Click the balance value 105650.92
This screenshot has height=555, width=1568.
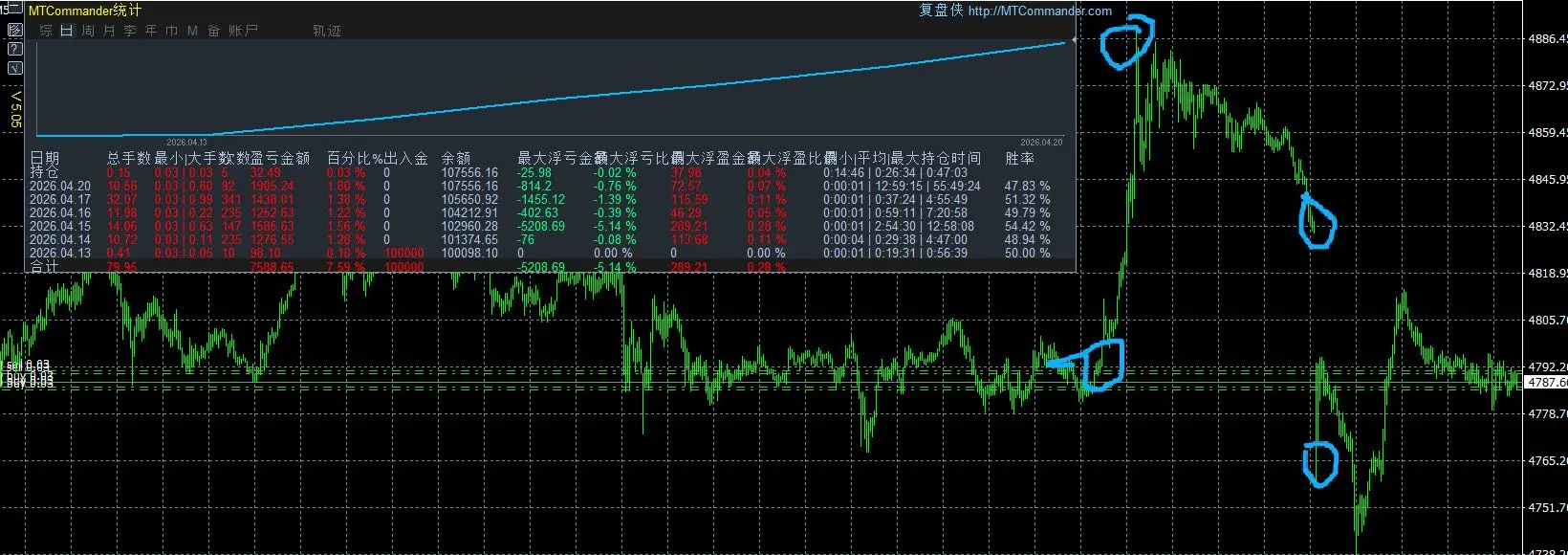tap(469, 200)
